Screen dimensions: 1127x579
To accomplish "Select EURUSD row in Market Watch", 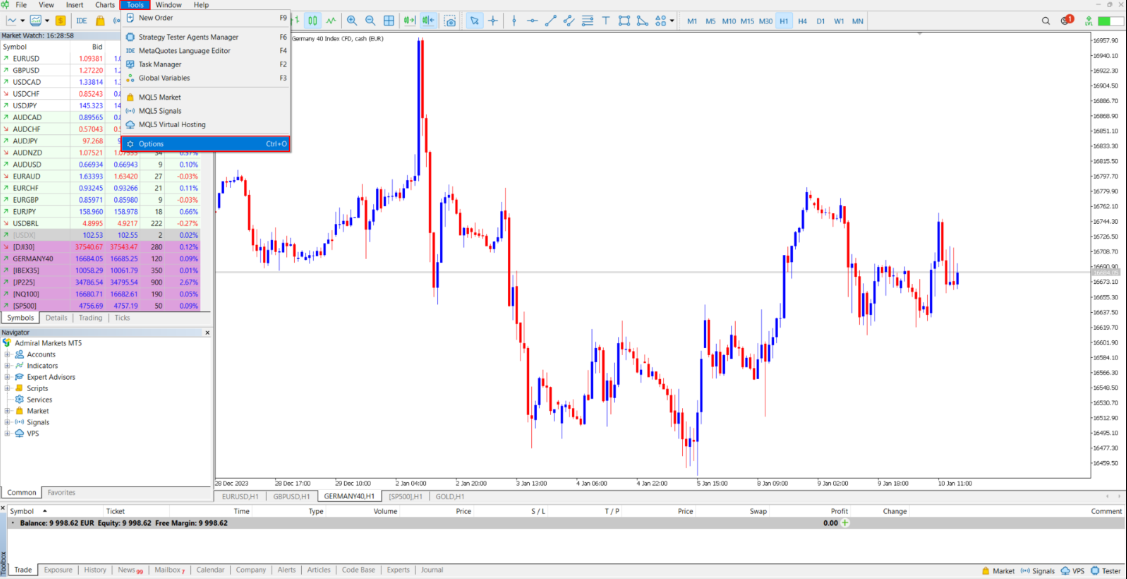I will (101, 58).
